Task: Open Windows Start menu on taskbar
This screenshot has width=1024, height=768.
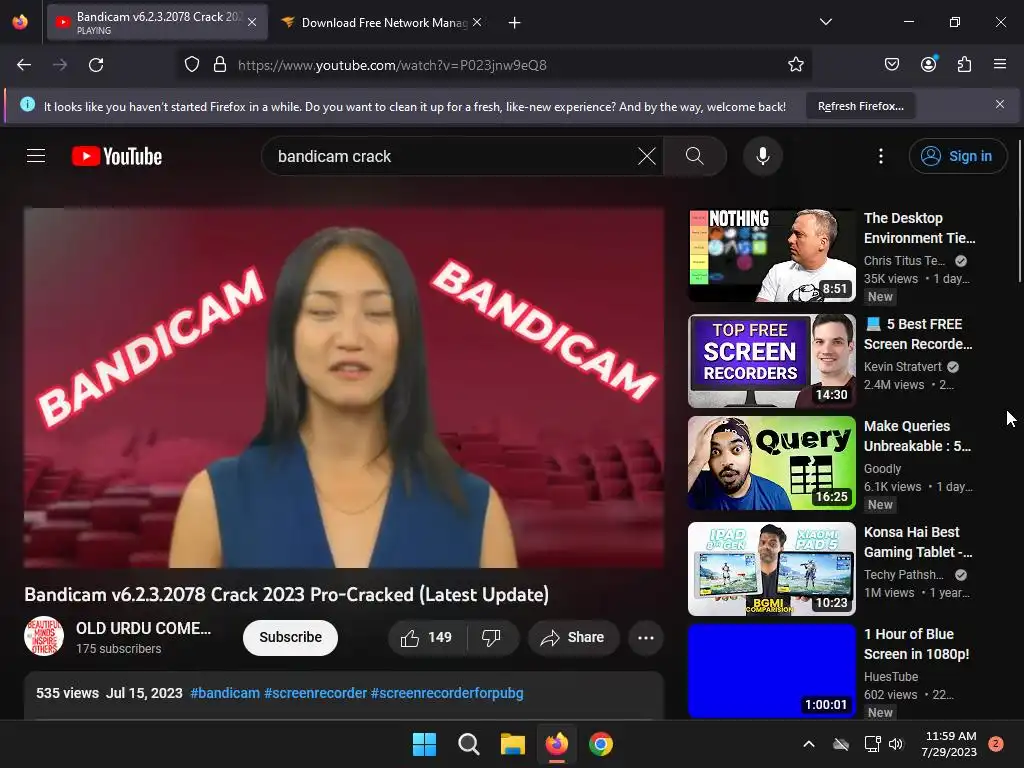Action: point(424,744)
